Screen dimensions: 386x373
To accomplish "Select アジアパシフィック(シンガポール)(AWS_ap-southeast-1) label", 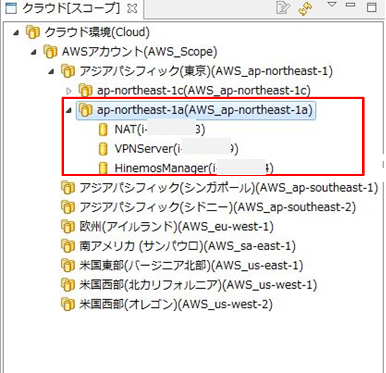I will (x=229, y=188).
